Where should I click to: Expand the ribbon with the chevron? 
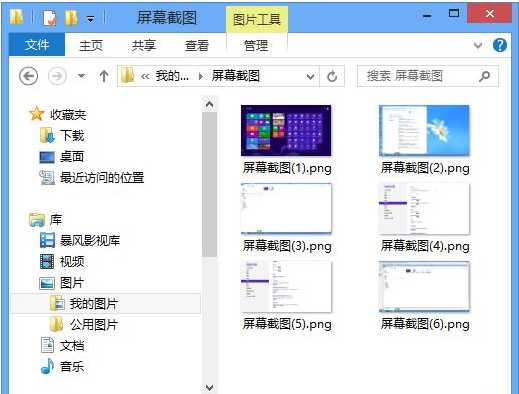click(x=478, y=45)
